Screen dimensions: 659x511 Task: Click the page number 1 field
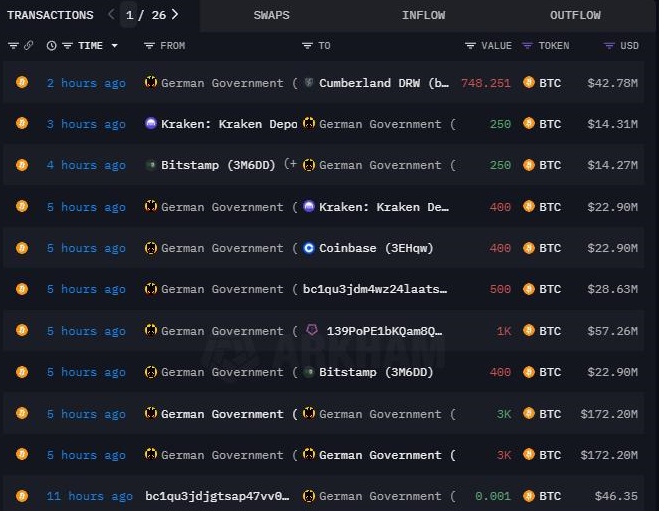point(129,15)
